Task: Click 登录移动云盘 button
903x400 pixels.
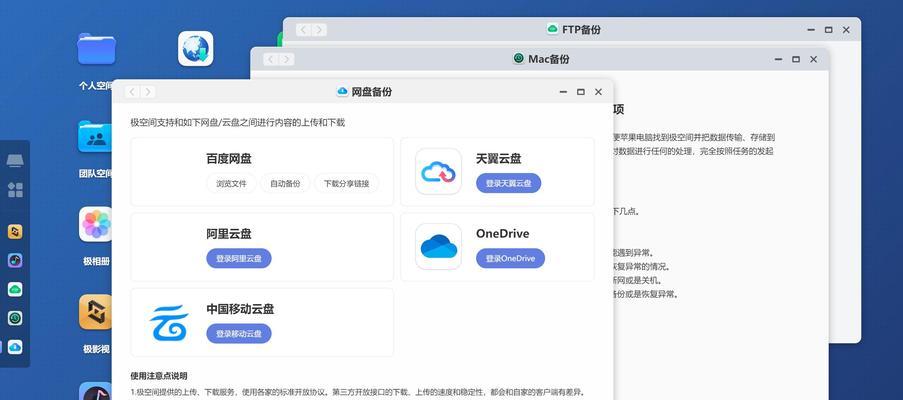Action: [x=239, y=333]
